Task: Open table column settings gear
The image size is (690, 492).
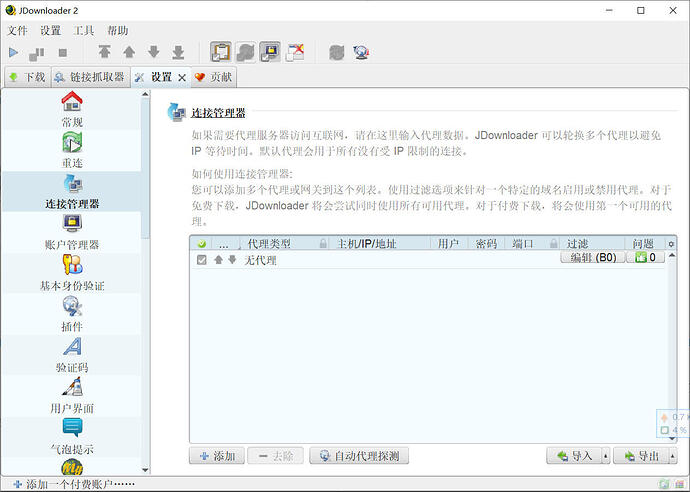Action: click(x=671, y=244)
